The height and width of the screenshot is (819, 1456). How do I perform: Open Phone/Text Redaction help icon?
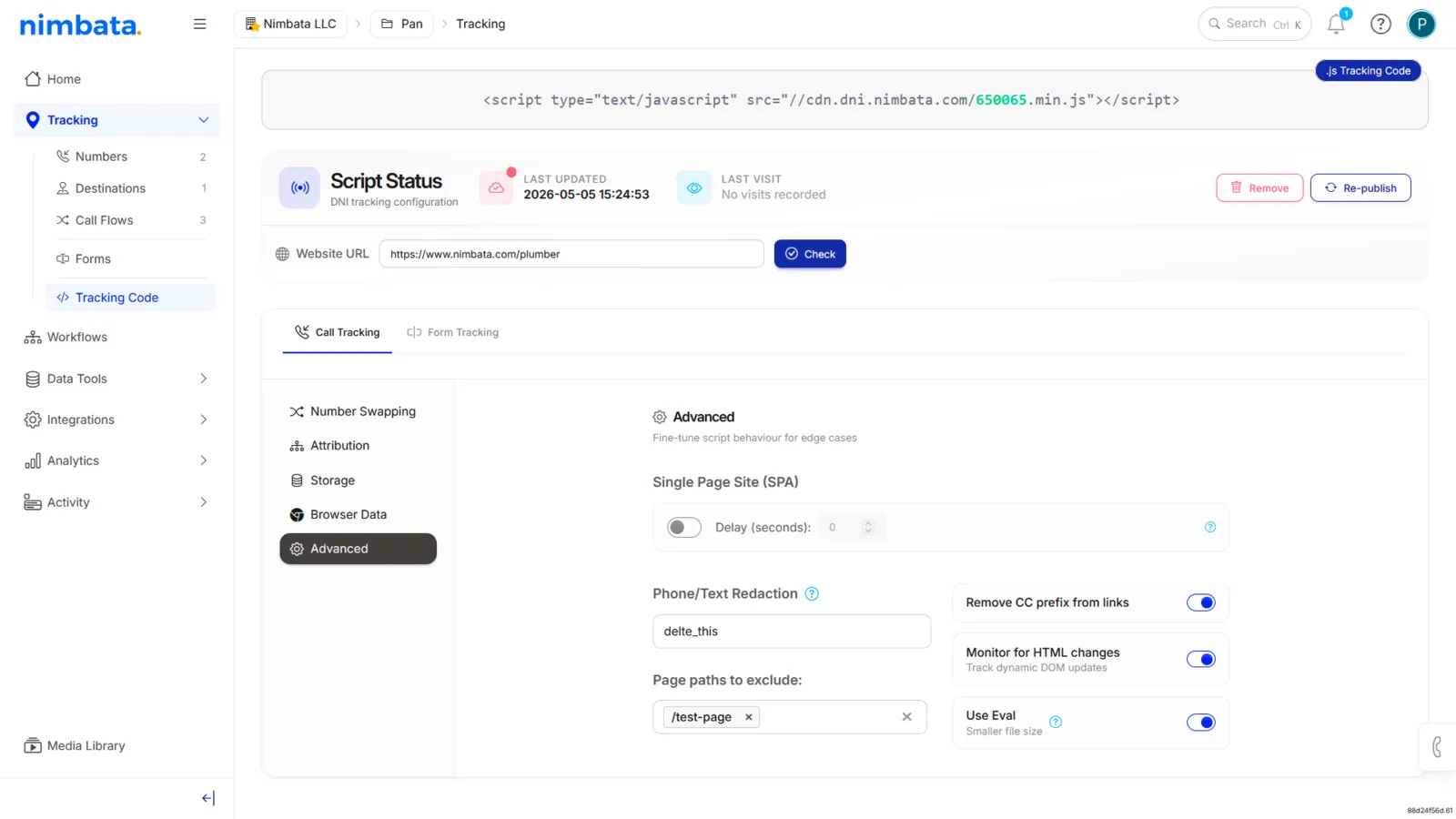click(x=812, y=593)
